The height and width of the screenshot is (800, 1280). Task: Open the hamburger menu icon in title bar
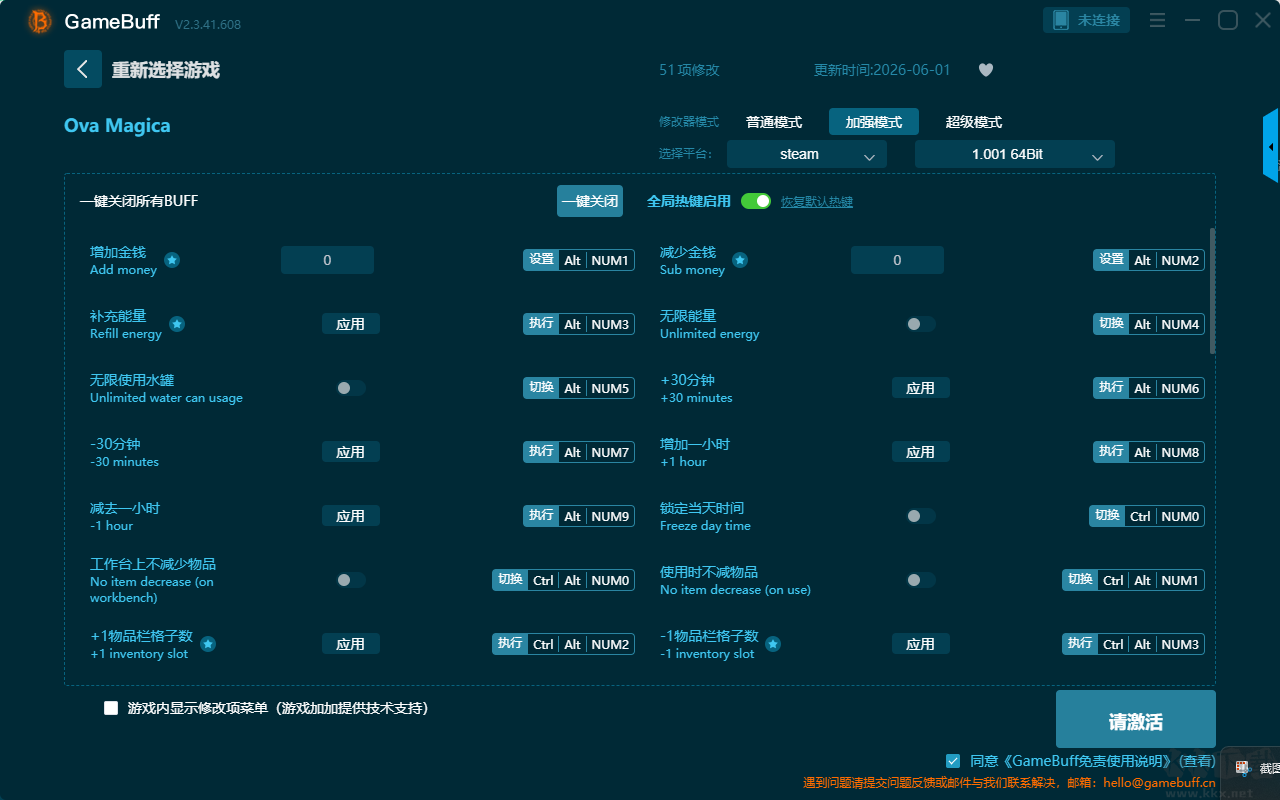pos(1157,20)
